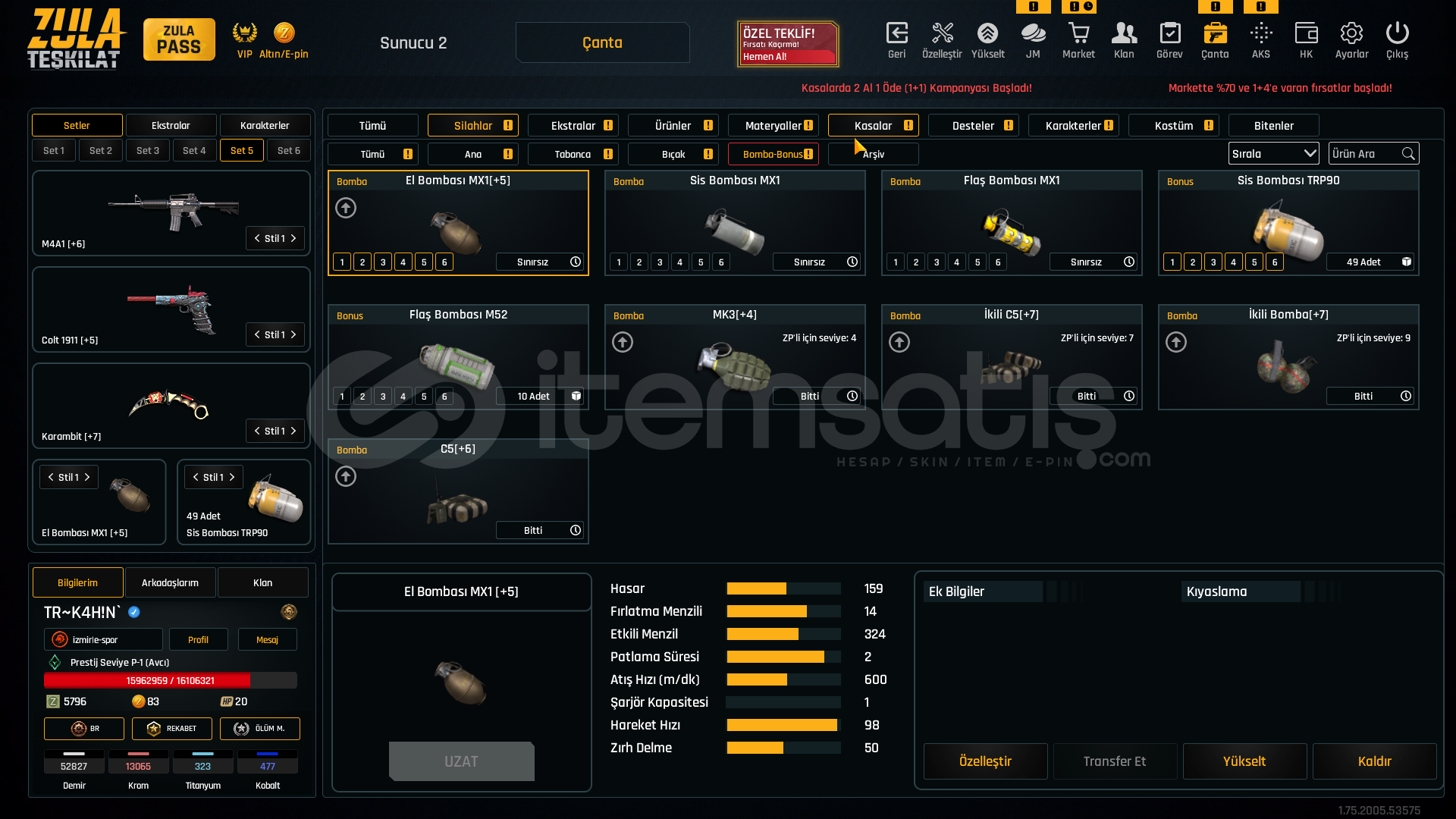Open the Klan icon in top bar

coord(1124,33)
